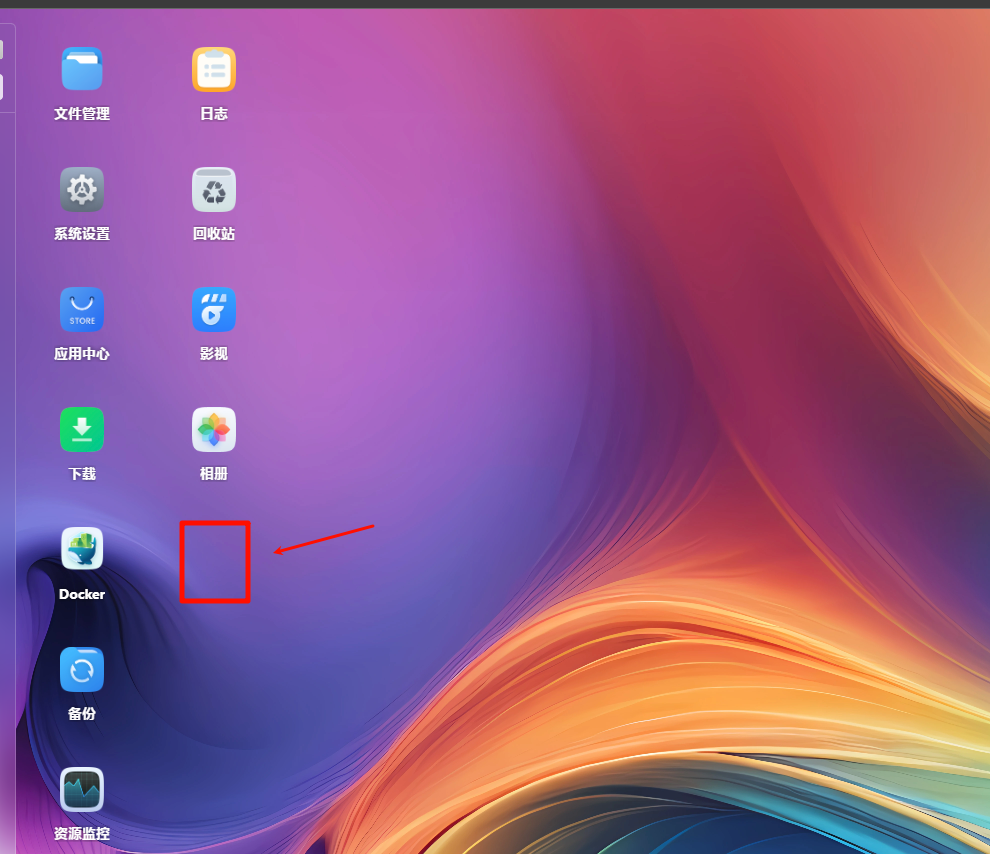Click the 应用中心 text label
The height and width of the screenshot is (854, 990).
tap(82, 353)
